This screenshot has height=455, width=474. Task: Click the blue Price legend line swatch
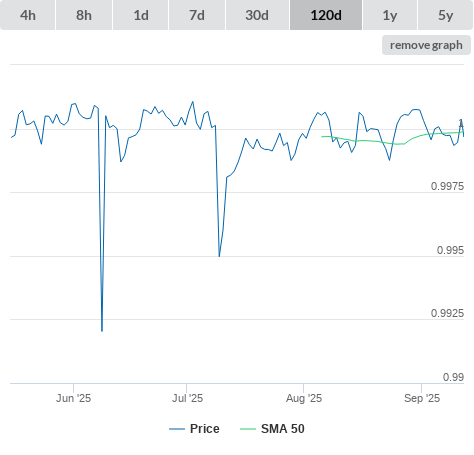coord(177,429)
